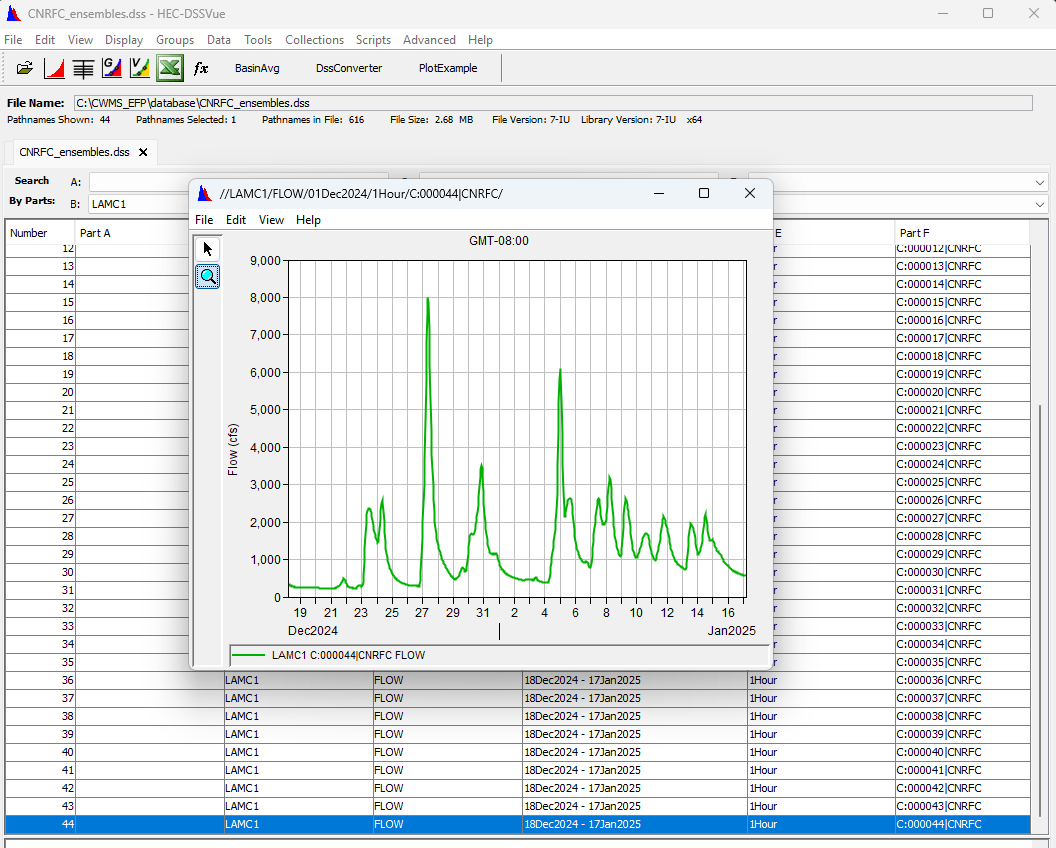Open the Math Functions fx icon
This screenshot has height=848, width=1056.
pos(201,68)
